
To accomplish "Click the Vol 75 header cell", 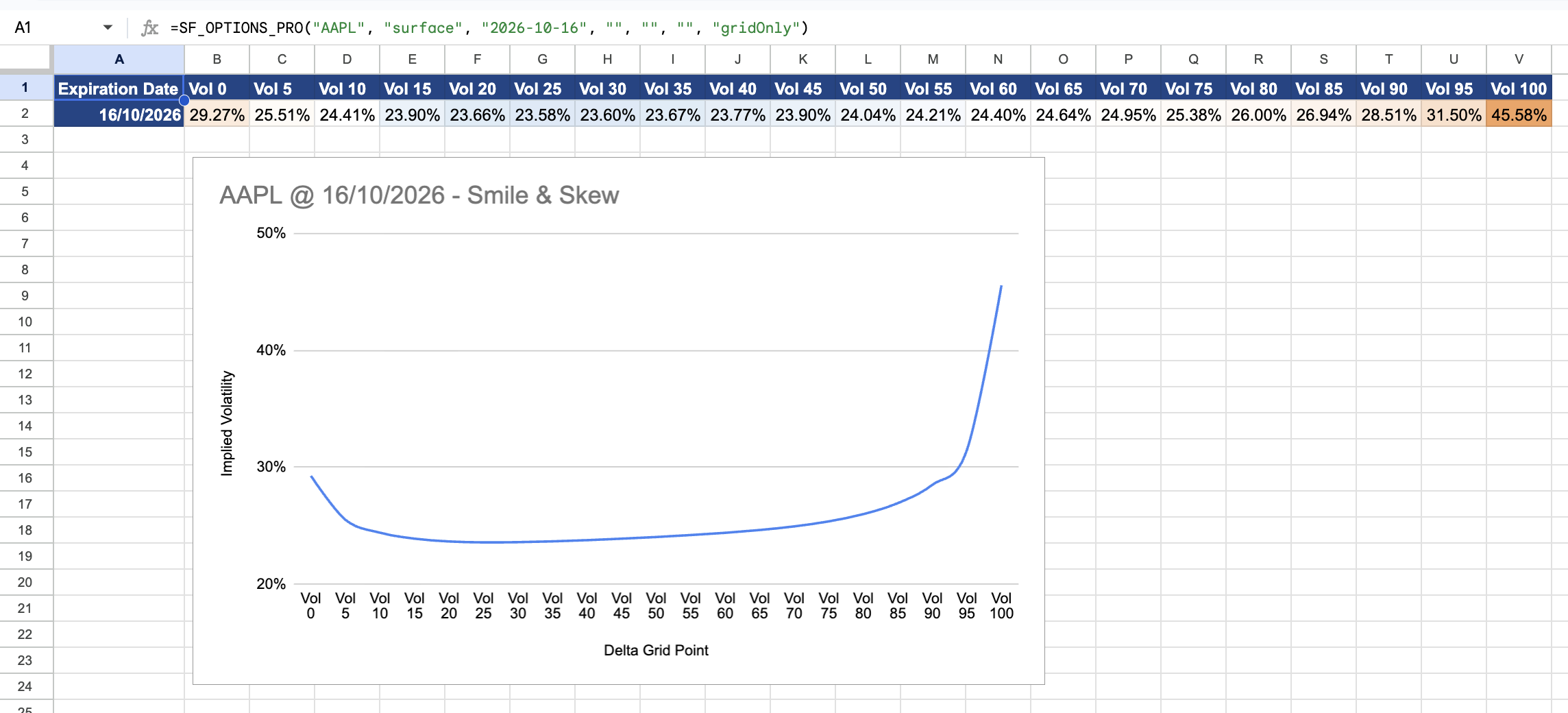I will click(1193, 88).
